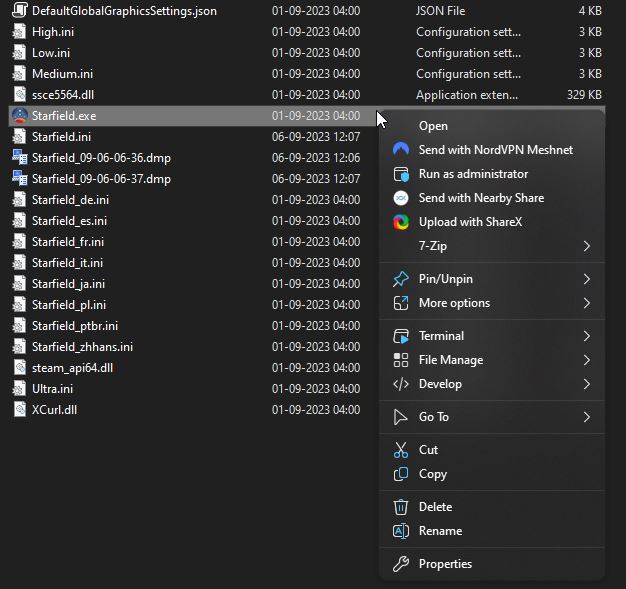Screen dimensions: 626x589
Task: Select the Starfield_es.ini file name
Action: click(69, 221)
